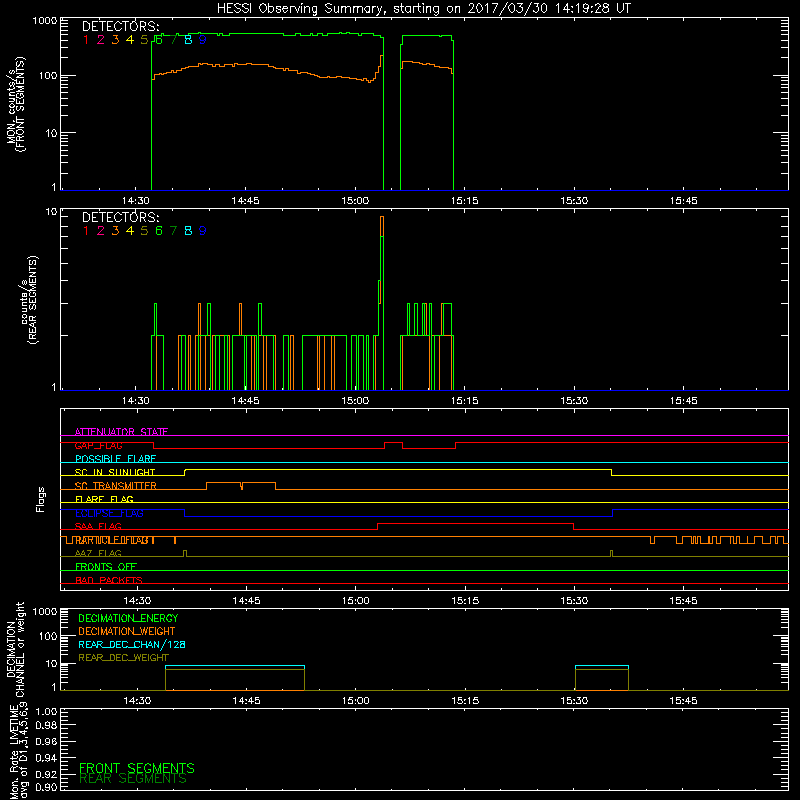Click the FLARE_FLAG label
800x800 pixels.
104,499
